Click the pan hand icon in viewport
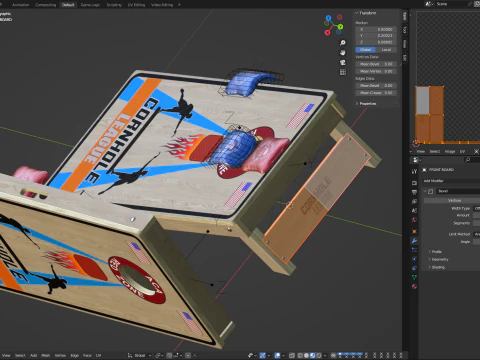 (x=343, y=53)
